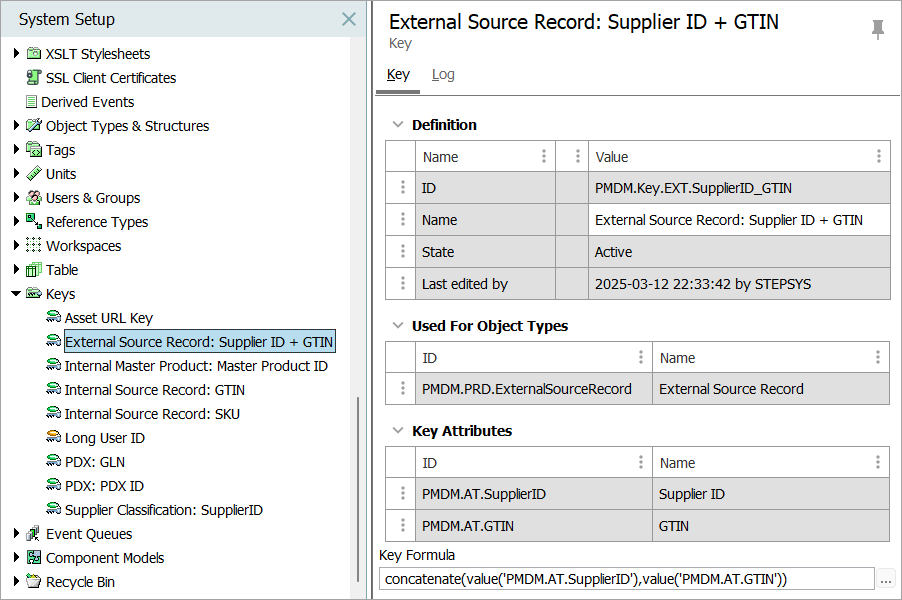Click the Asset URL Key icon

(53, 318)
